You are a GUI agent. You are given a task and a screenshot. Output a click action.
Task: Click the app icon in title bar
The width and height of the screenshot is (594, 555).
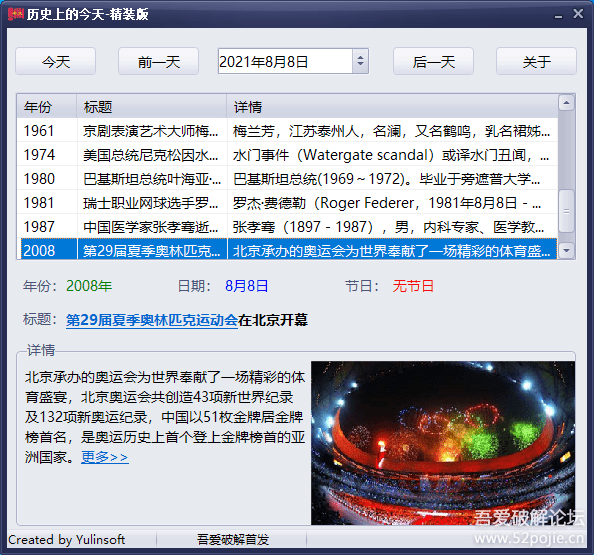click(16, 14)
